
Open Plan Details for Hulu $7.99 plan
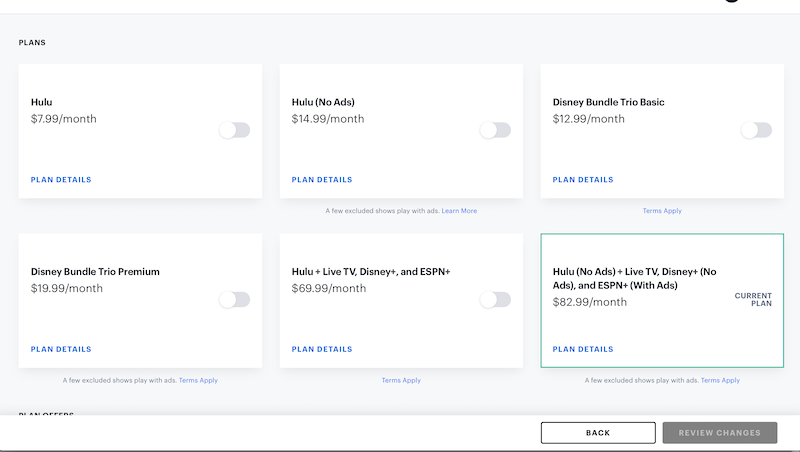pos(61,180)
